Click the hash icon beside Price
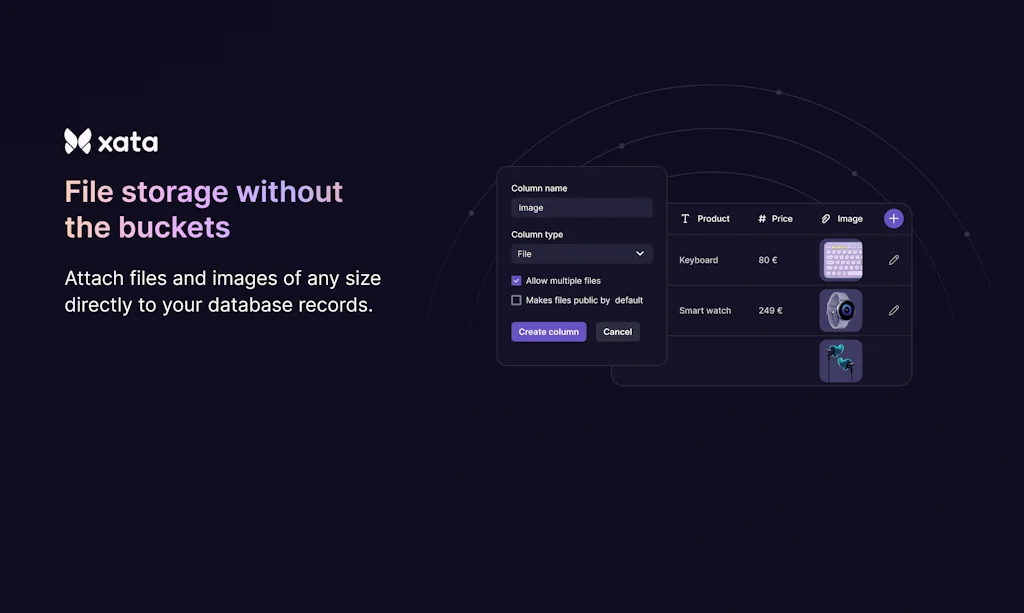The width and height of the screenshot is (1024, 613). pyautogui.click(x=762, y=219)
